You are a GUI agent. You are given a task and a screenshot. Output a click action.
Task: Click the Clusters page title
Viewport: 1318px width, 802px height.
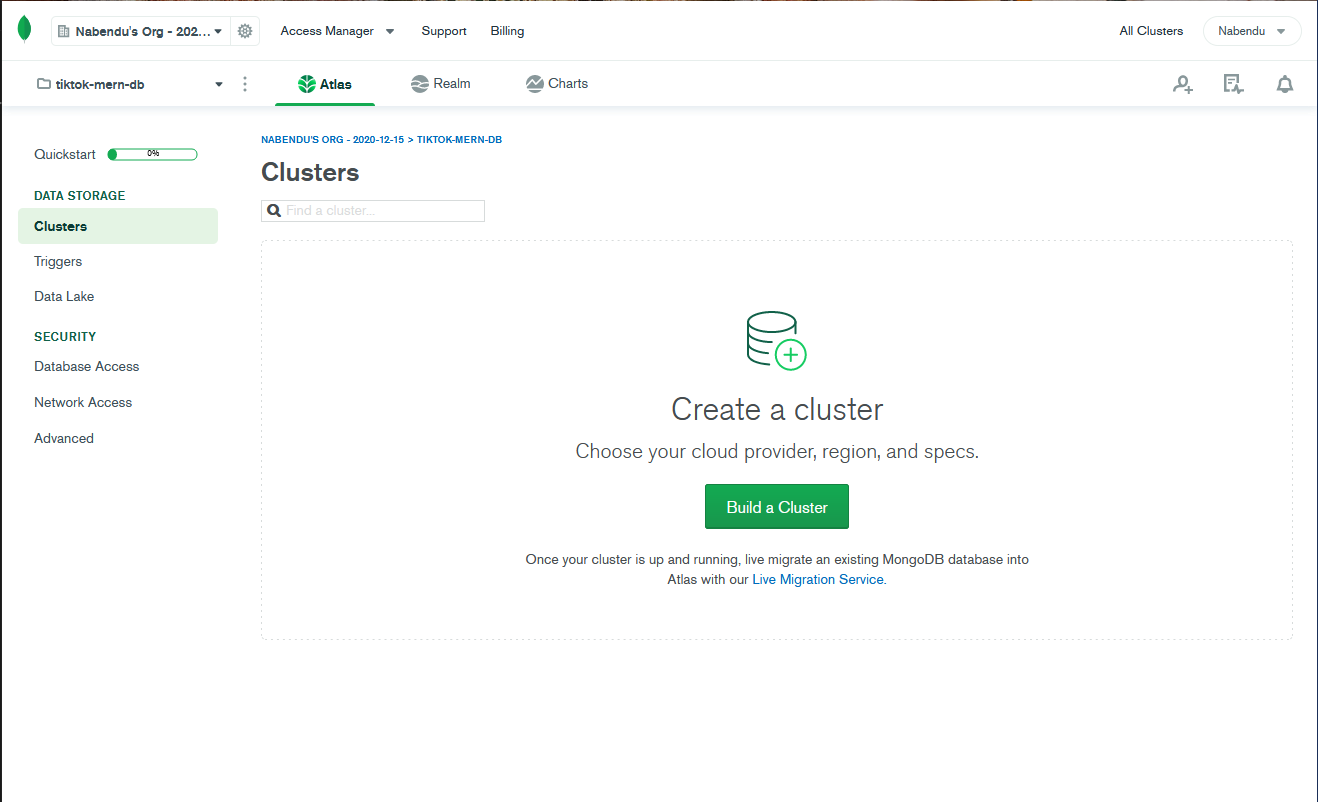click(310, 172)
